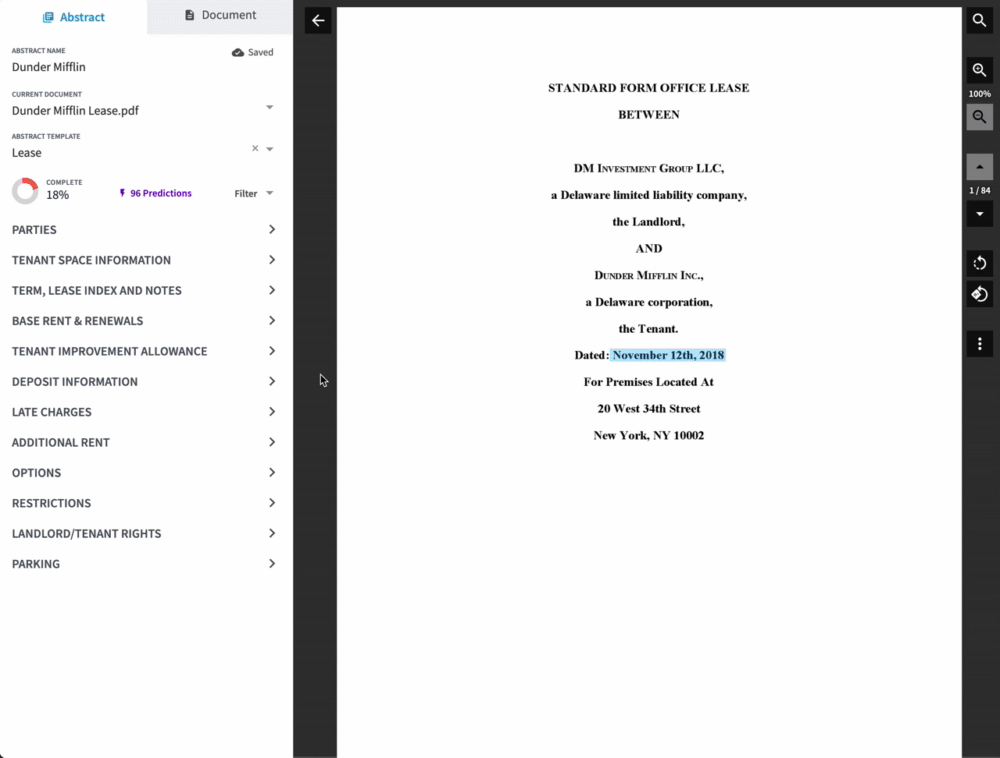Expand the ADDITIONAL RENT section
The width and height of the screenshot is (1000, 758).
pos(143,442)
